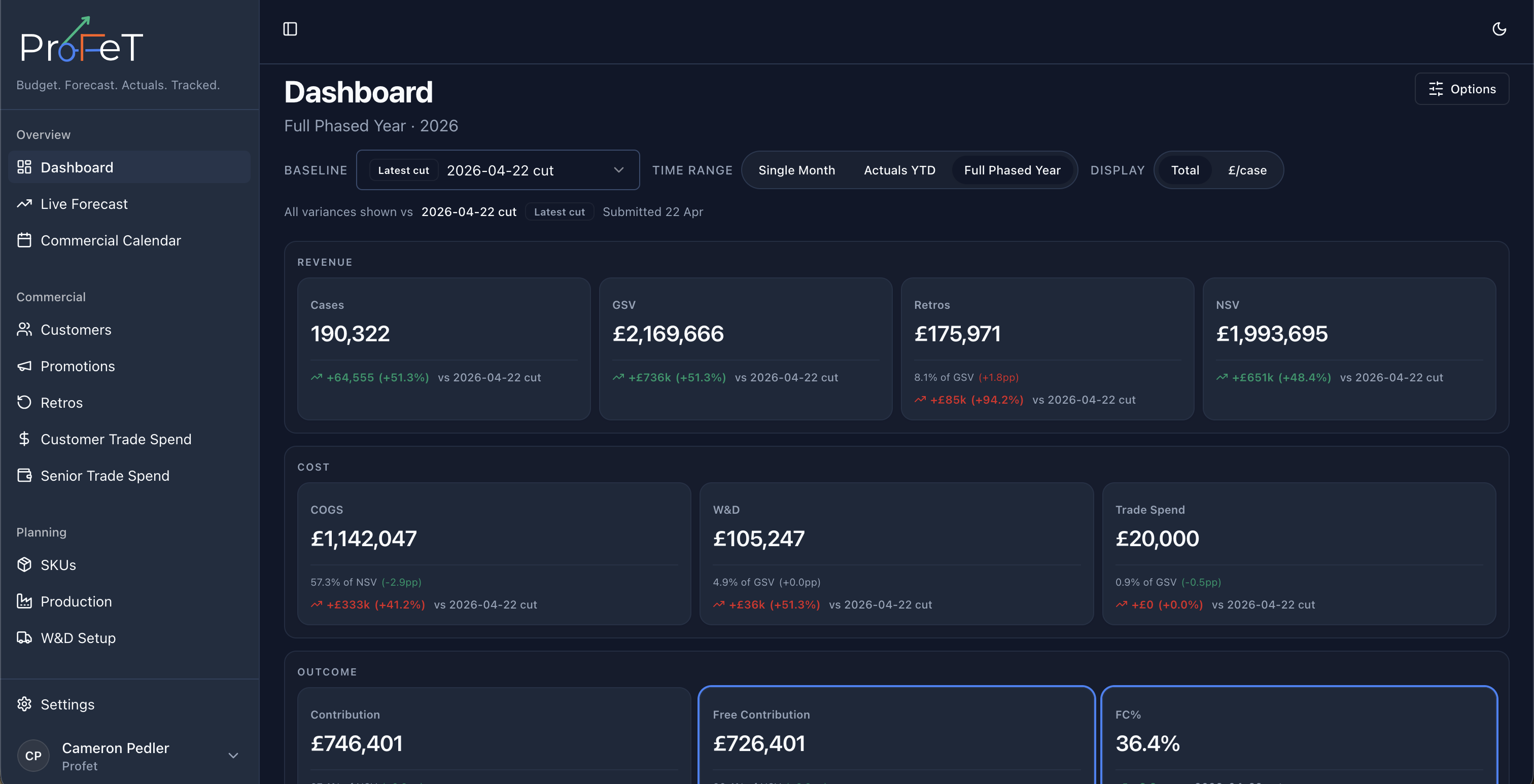
Task: Switch display to £/case
Action: [1247, 170]
